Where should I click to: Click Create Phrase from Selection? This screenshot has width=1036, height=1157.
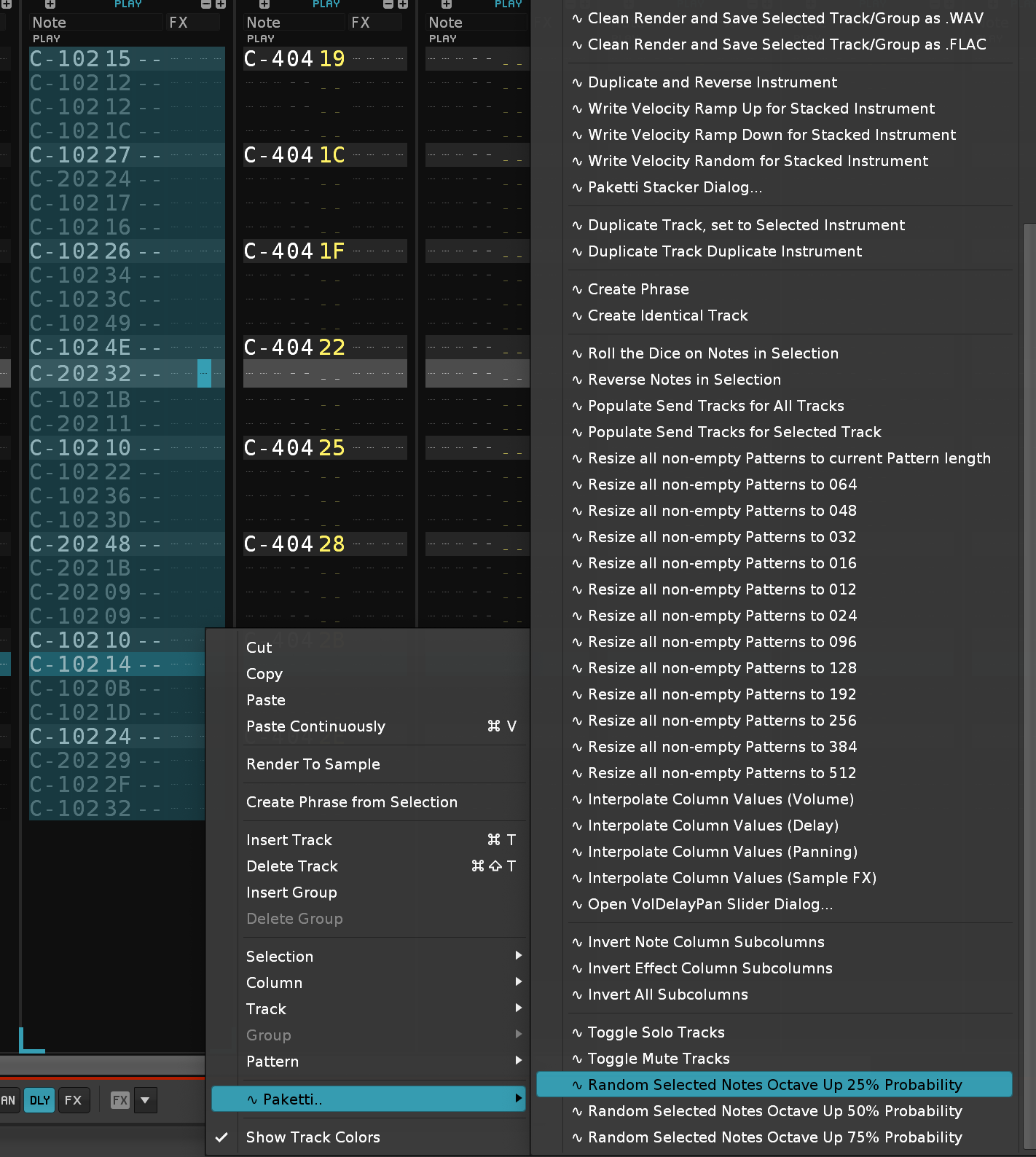click(x=352, y=802)
